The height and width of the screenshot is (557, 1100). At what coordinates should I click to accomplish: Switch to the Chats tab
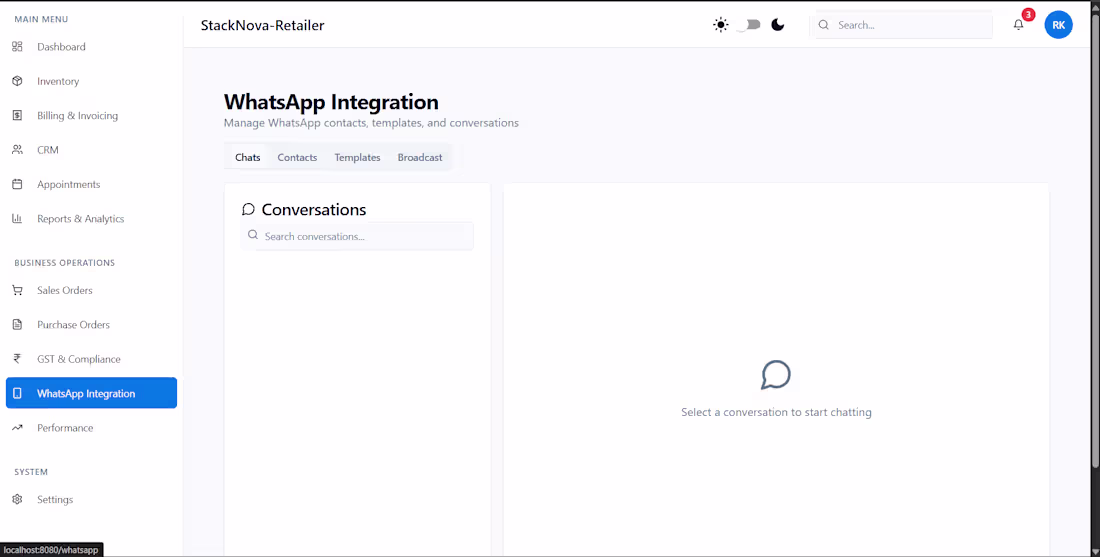tap(248, 157)
